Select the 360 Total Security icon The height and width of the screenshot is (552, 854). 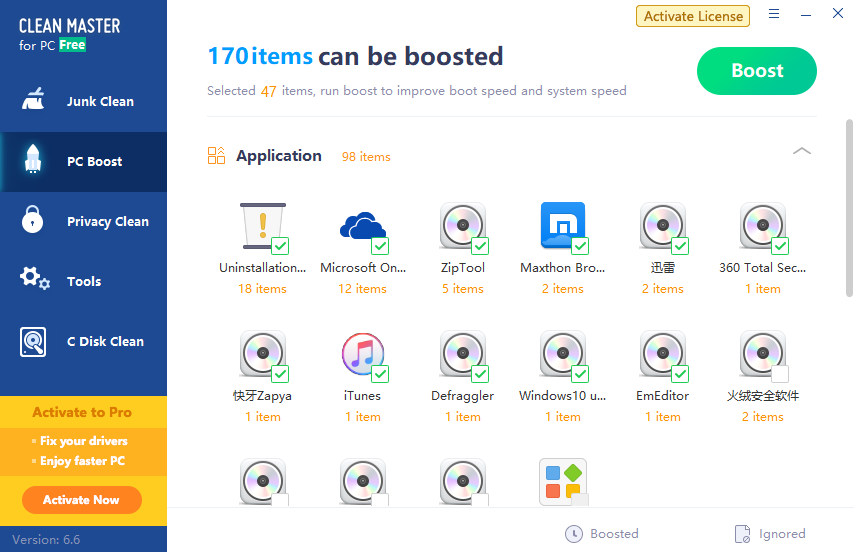point(762,225)
